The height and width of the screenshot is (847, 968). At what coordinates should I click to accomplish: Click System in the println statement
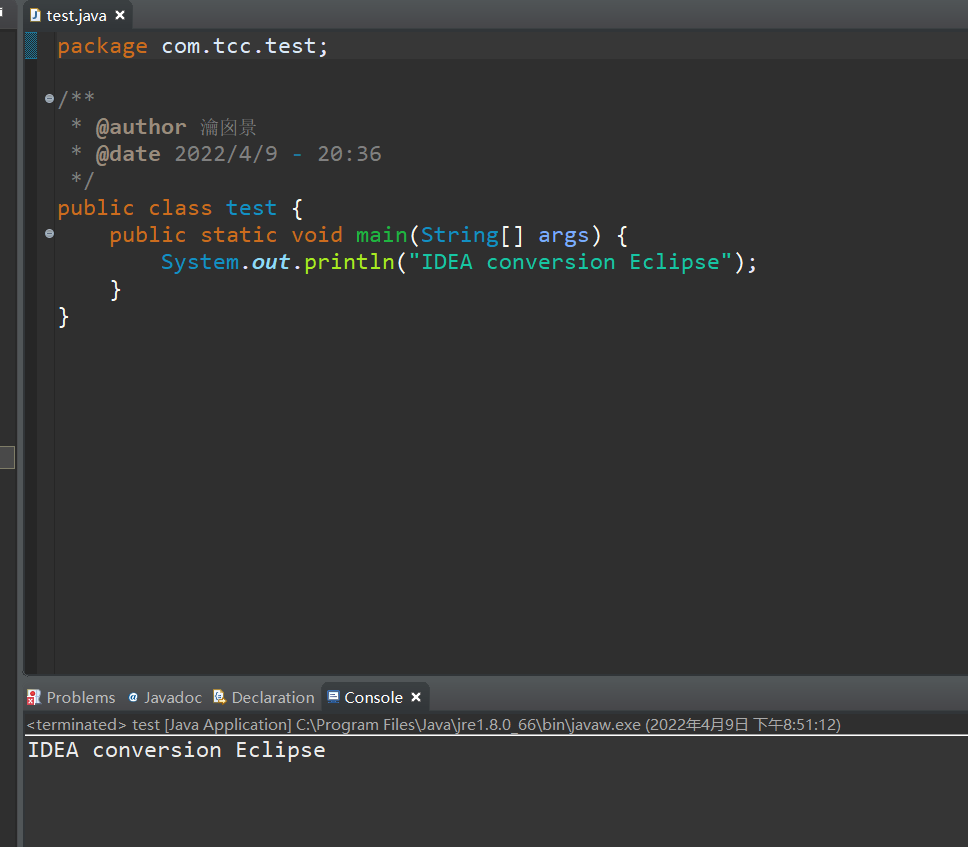[x=199, y=262]
